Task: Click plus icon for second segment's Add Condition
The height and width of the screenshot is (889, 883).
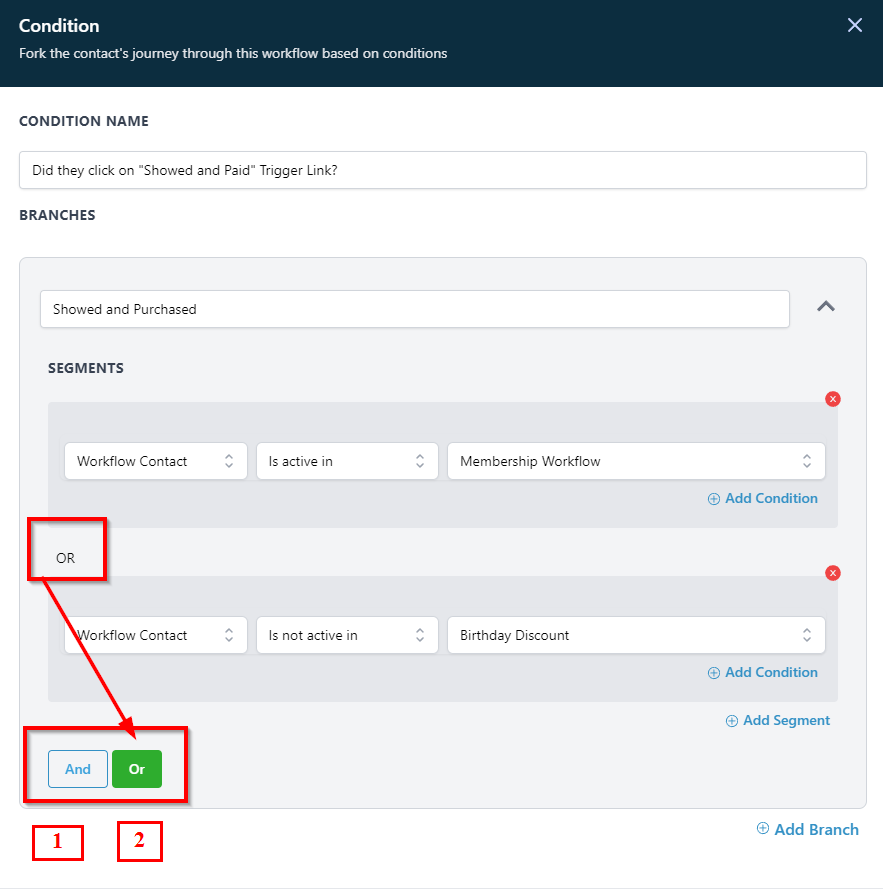Action: (714, 673)
